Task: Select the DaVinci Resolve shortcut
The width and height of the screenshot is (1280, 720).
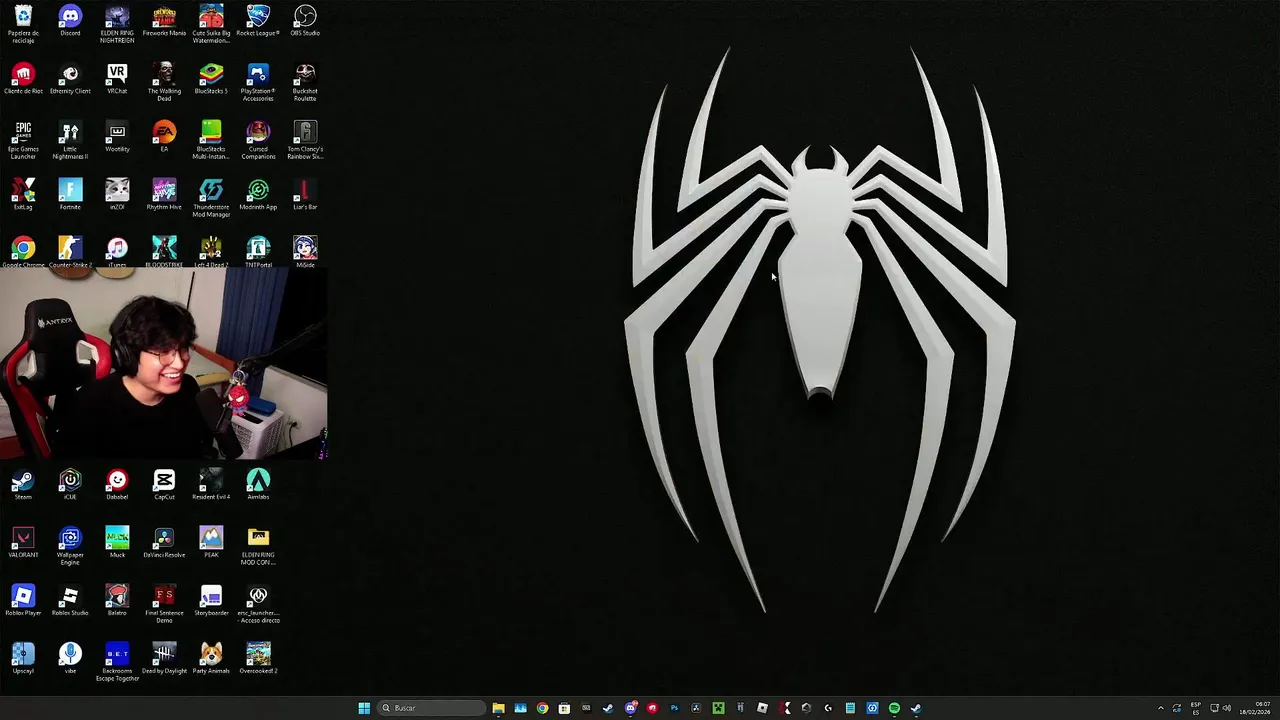Action: pos(164,543)
